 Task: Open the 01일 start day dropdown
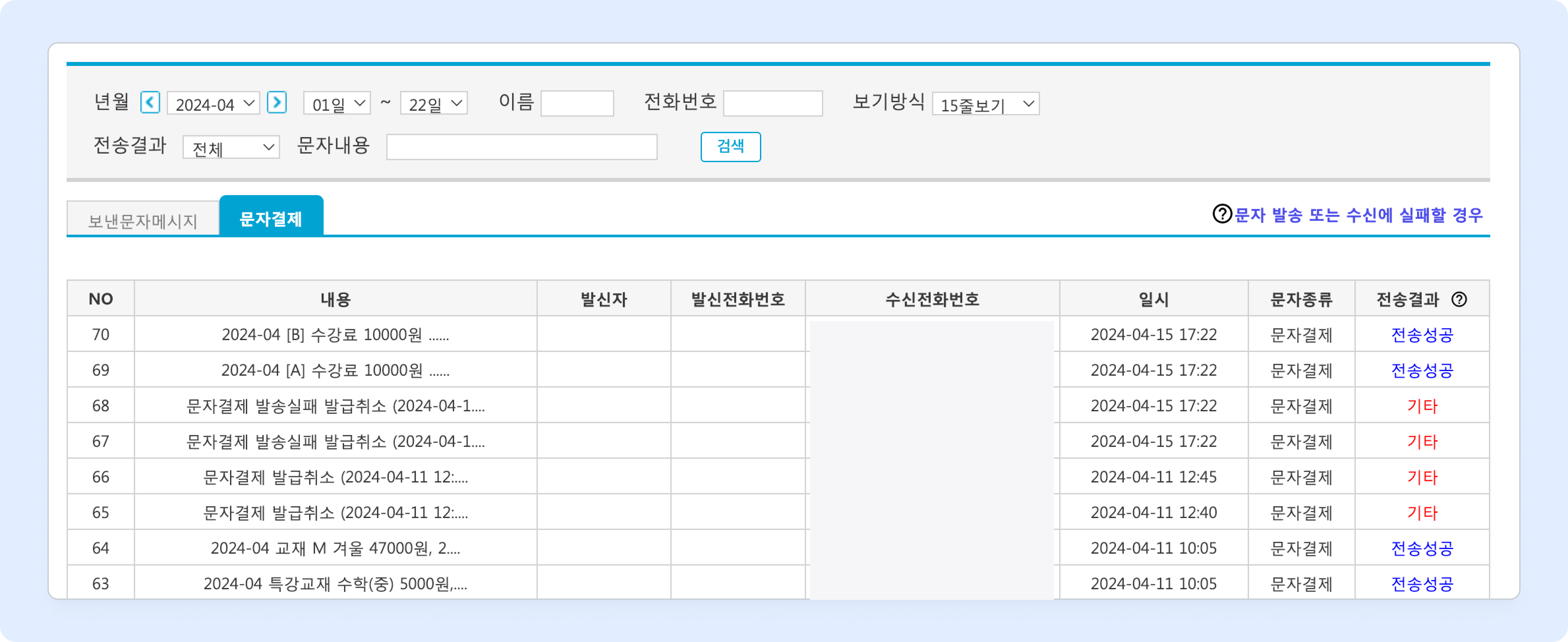click(x=336, y=103)
